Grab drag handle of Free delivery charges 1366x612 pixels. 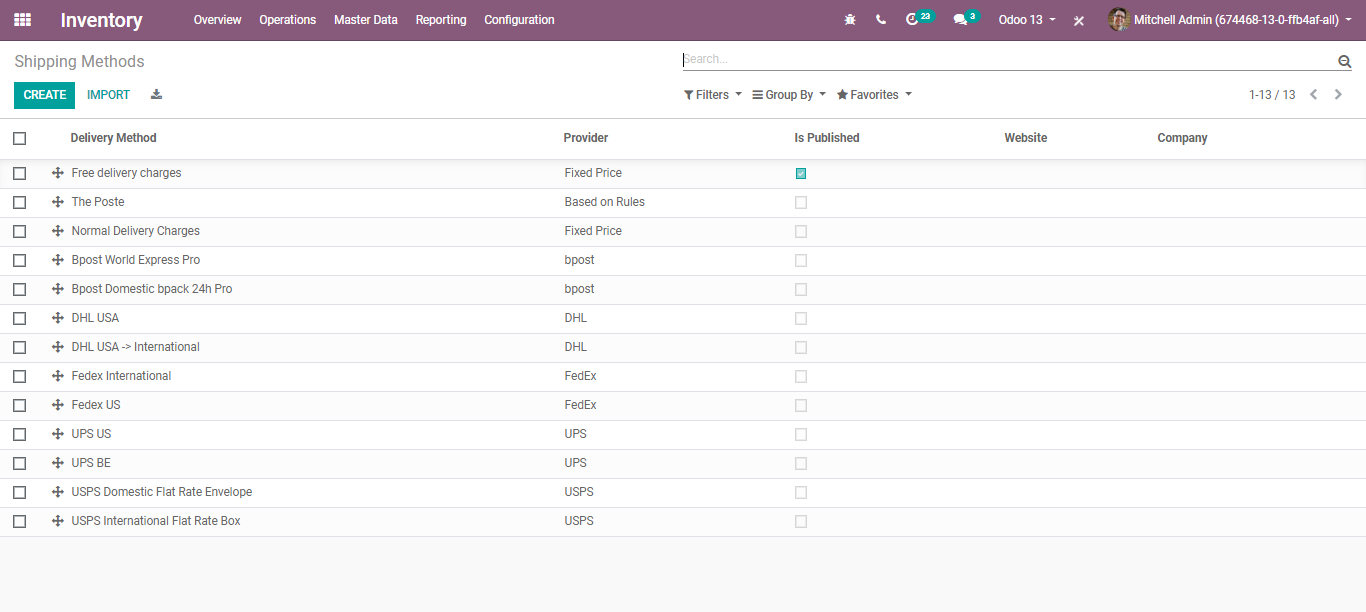pyautogui.click(x=58, y=173)
